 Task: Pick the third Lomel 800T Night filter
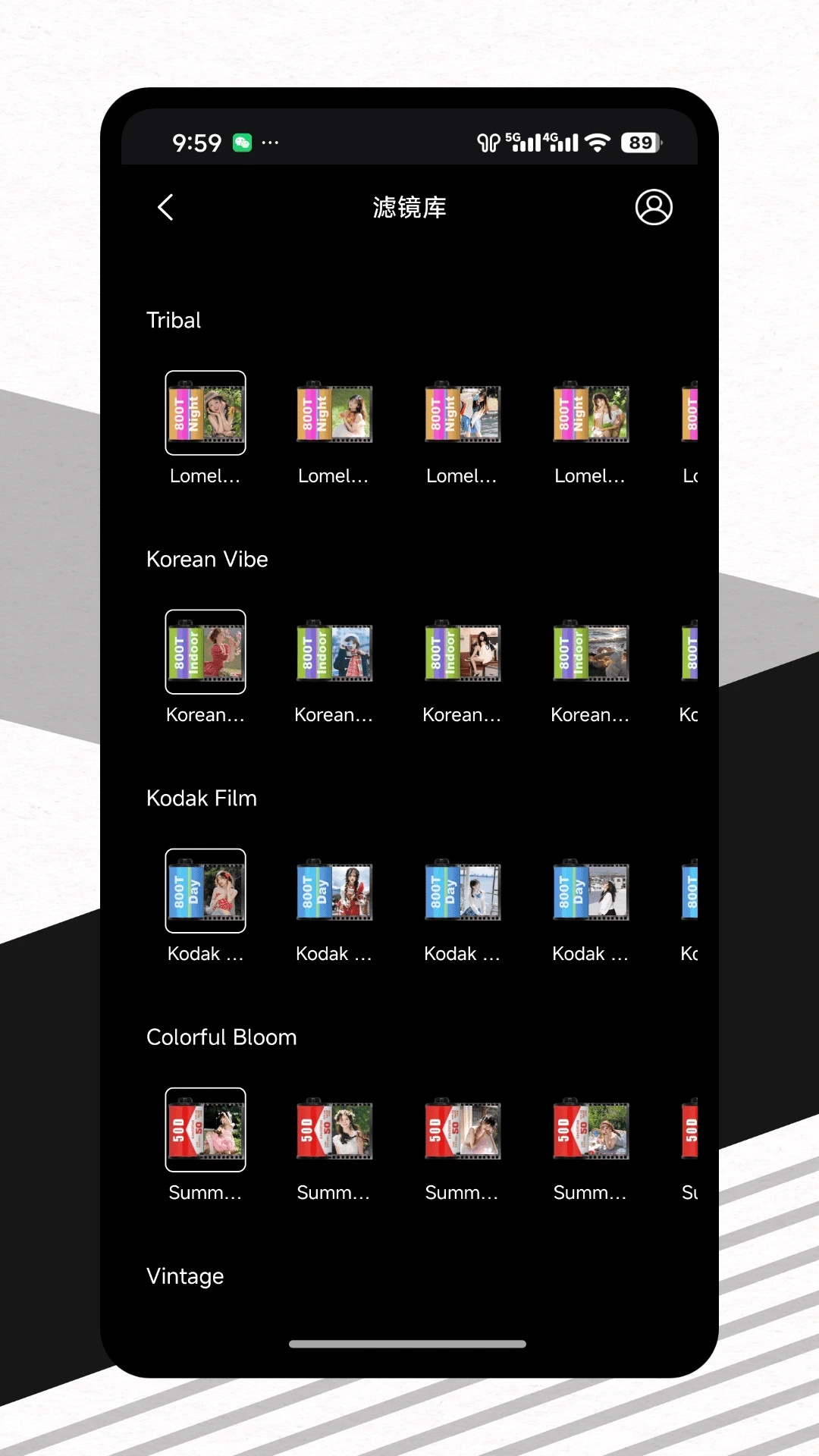pyautogui.click(x=462, y=413)
